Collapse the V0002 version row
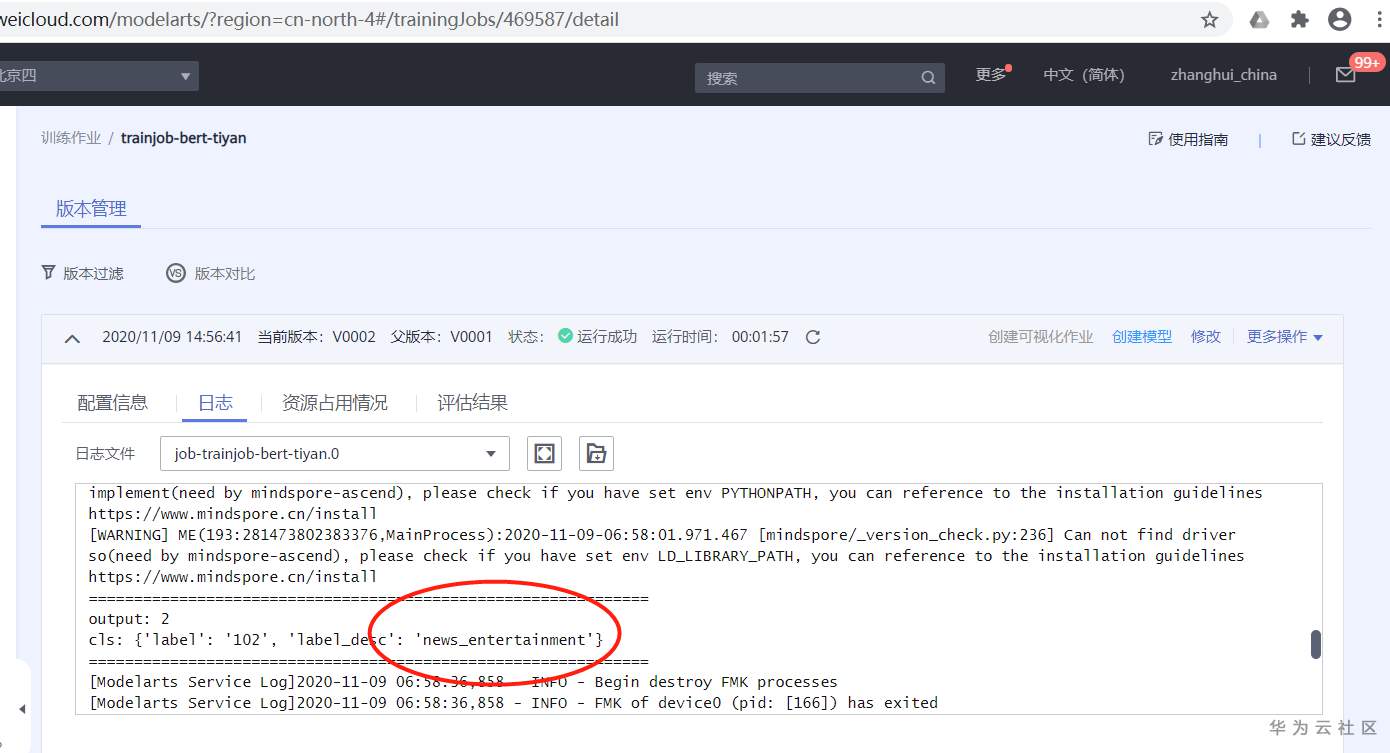The image size is (1390, 753). (x=72, y=338)
